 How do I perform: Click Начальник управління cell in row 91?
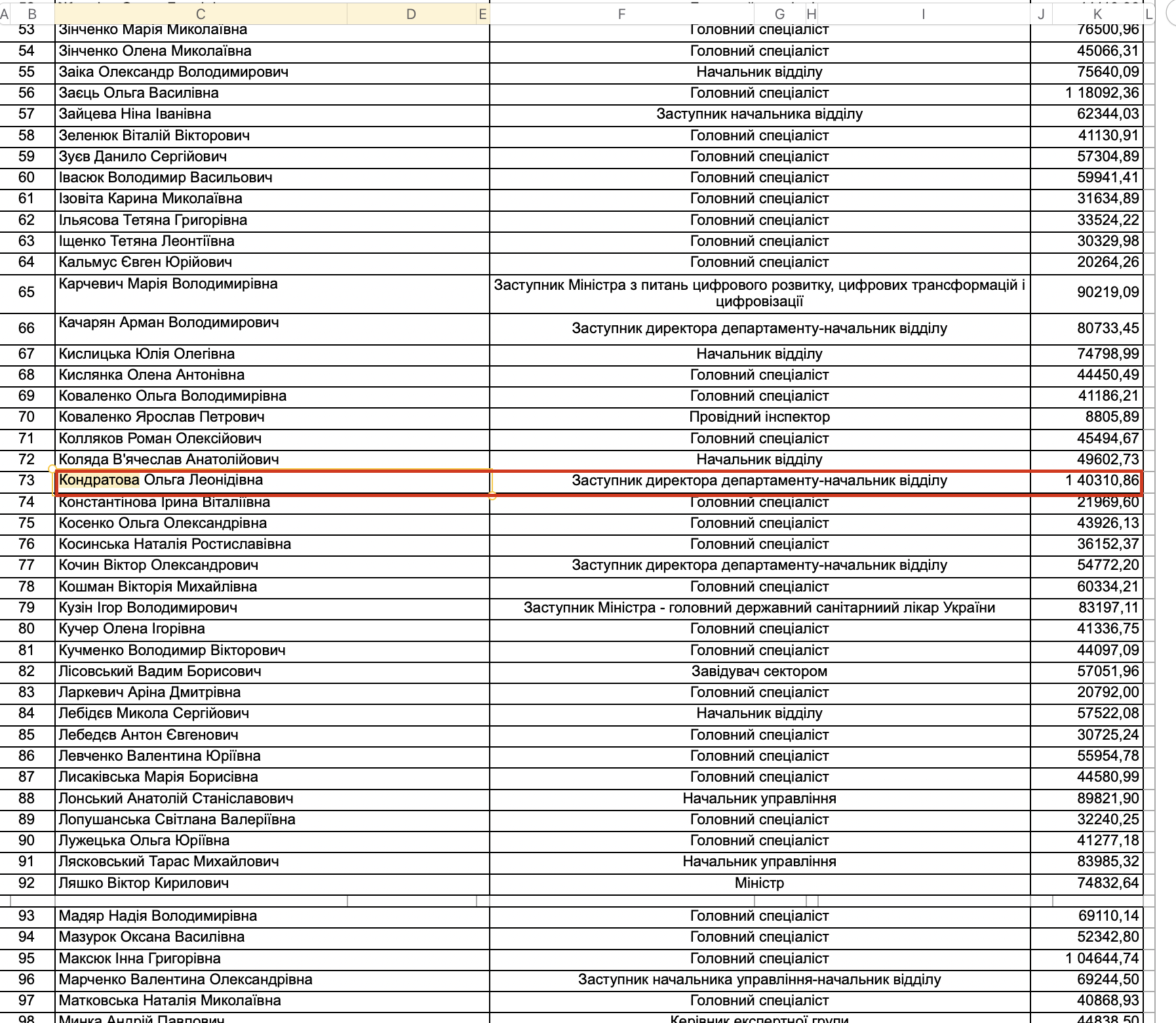(x=760, y=862)
